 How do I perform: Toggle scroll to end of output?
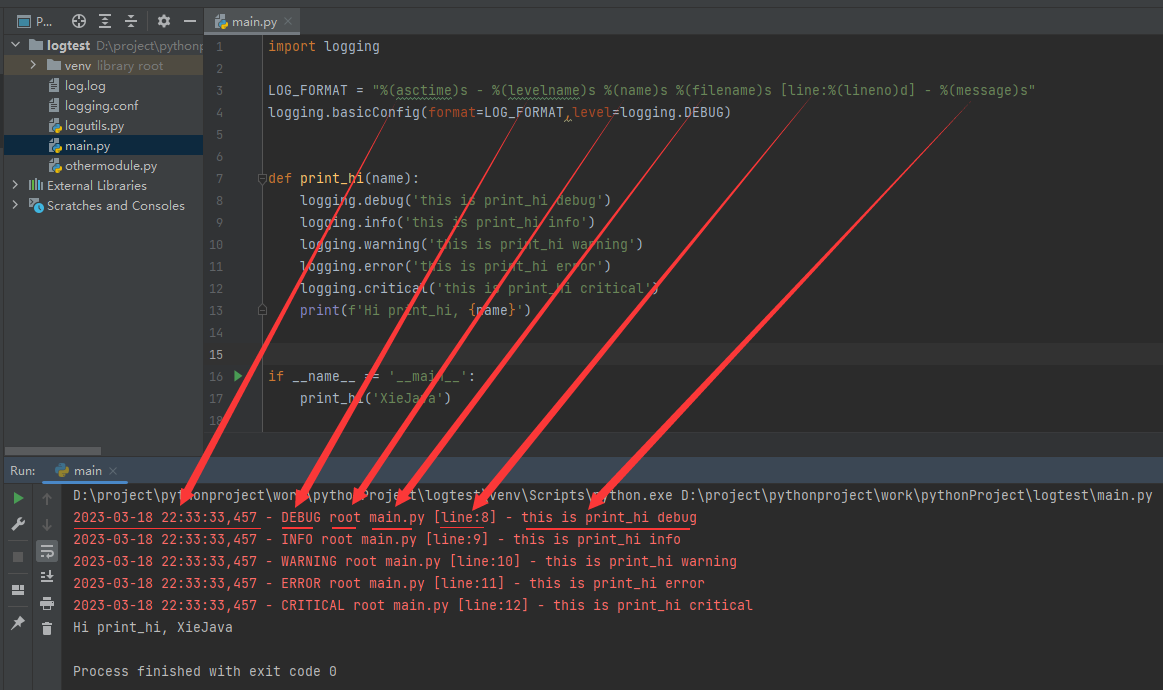(x=47, y=576)
